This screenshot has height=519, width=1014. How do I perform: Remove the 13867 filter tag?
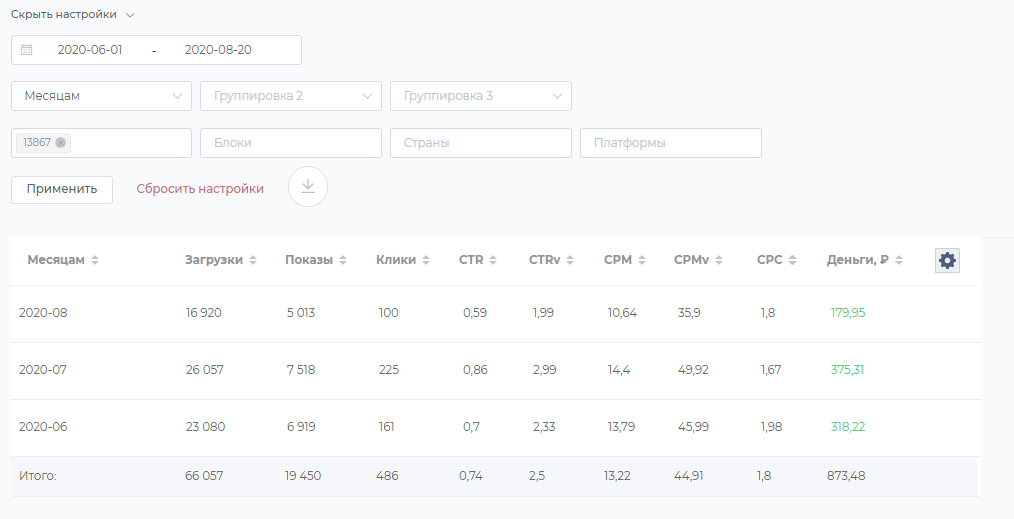(61, 143)
